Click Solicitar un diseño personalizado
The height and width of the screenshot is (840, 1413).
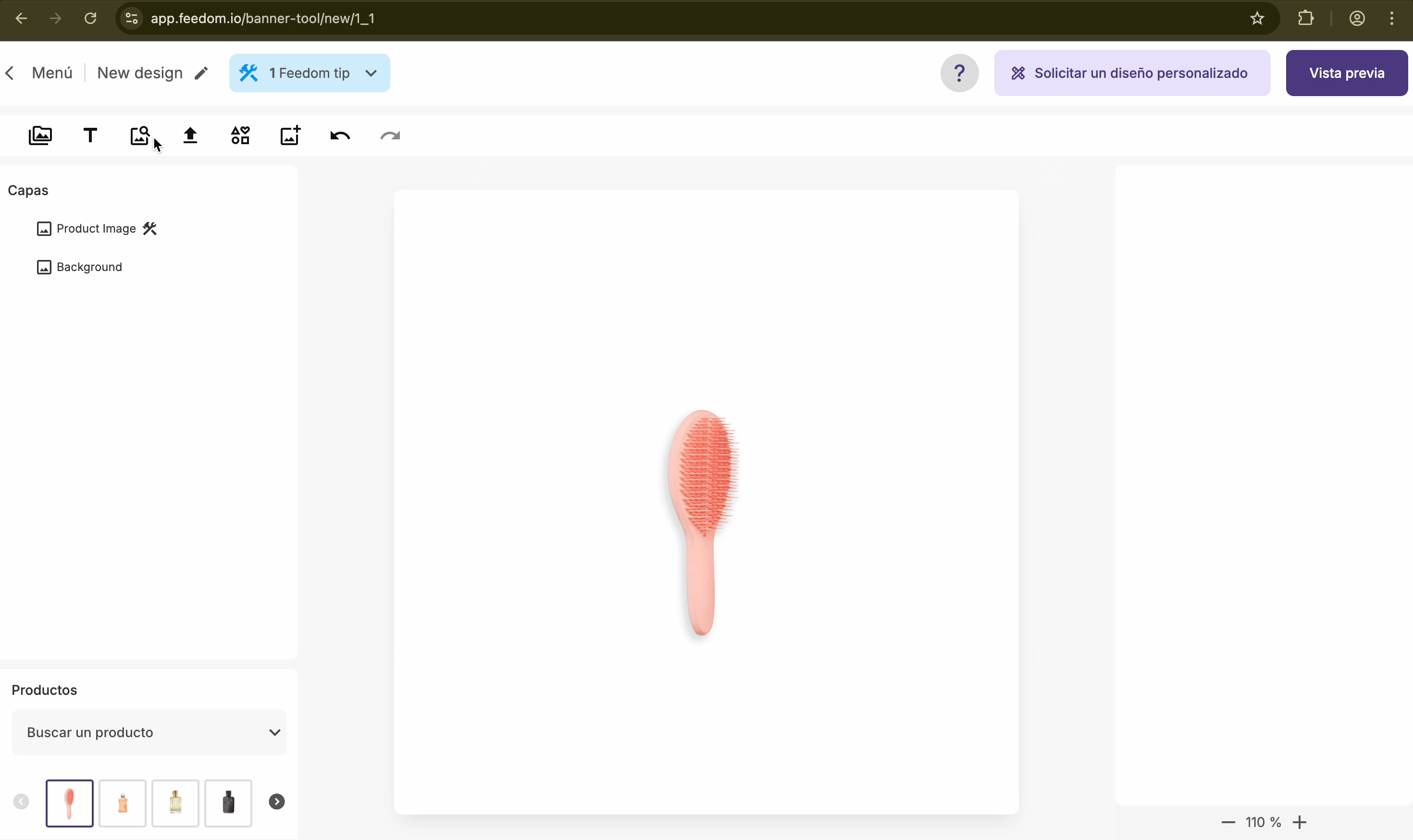coord(1132,73)
